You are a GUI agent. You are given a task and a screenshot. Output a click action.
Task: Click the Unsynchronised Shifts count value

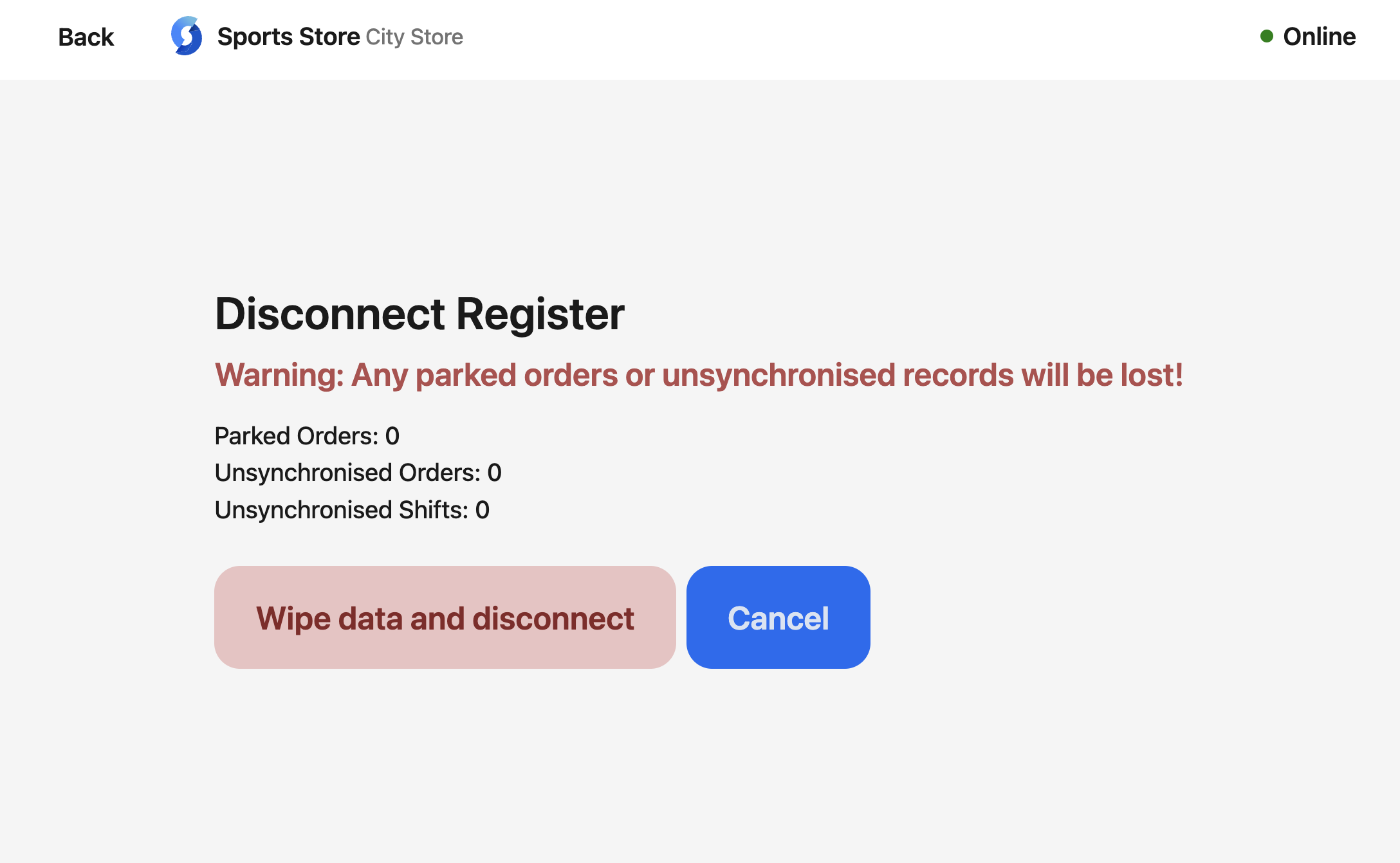point(483,511)
